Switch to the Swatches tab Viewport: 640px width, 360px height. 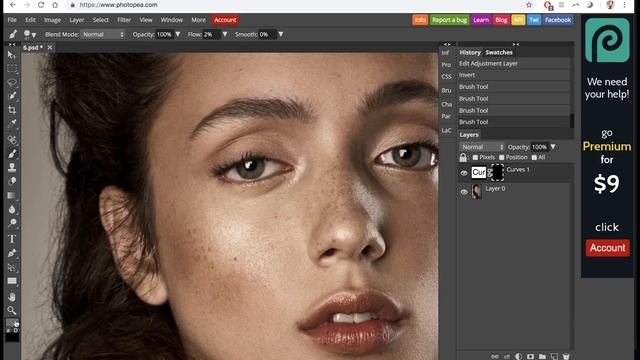tap(499, 53)
